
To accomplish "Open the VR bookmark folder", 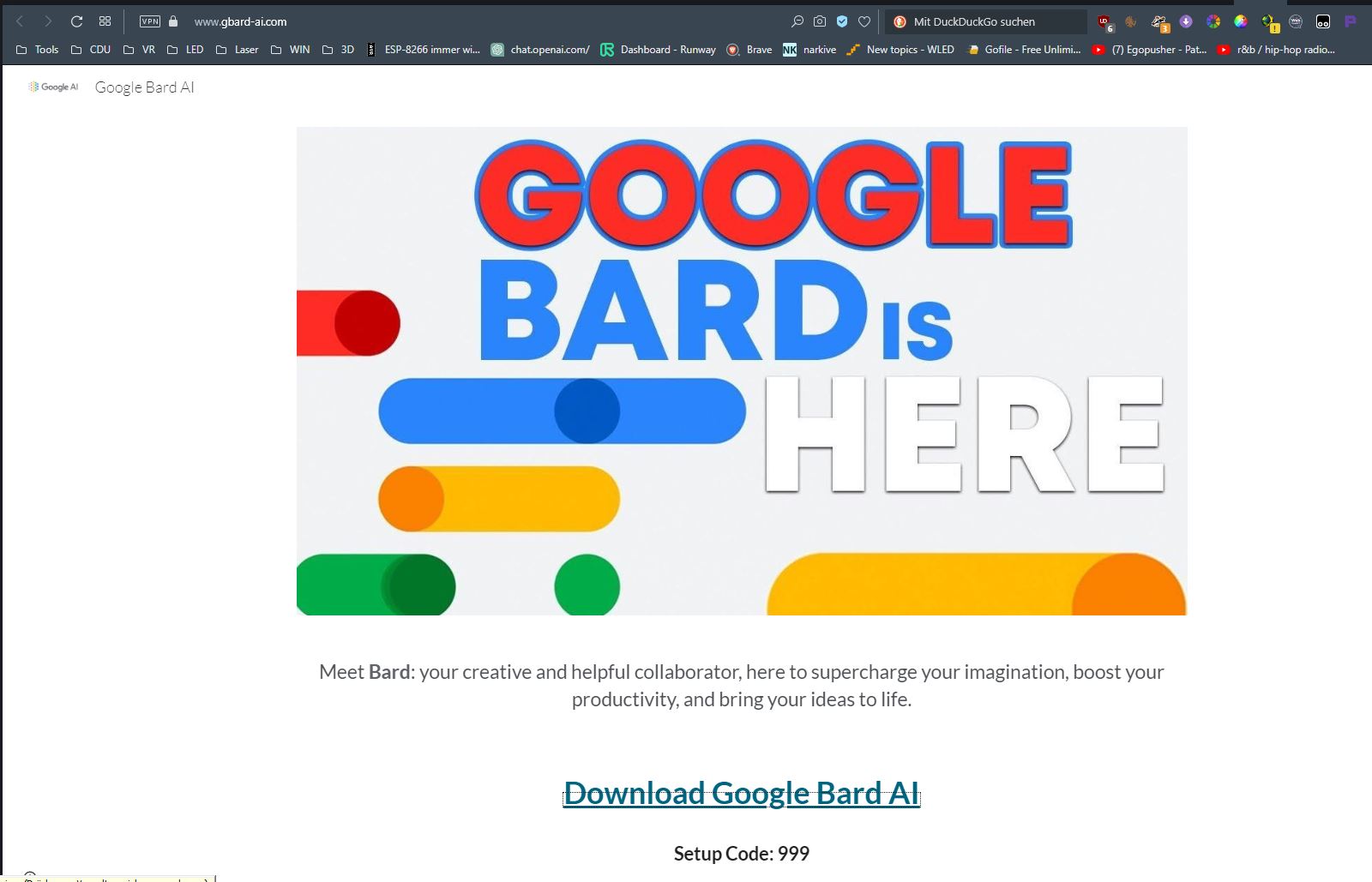I will tap(140, 50).
